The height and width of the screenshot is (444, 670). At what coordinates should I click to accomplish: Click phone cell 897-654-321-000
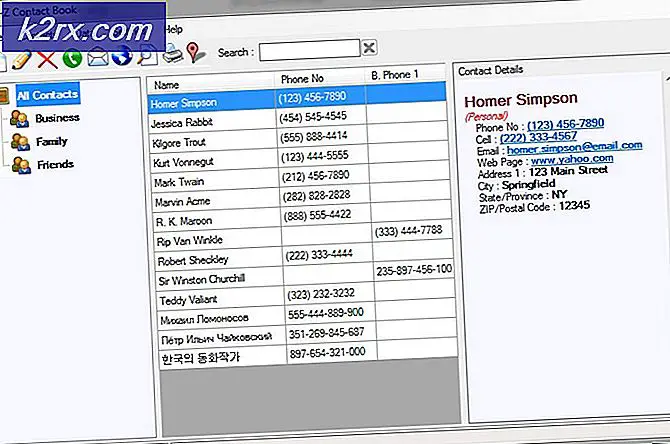coord(327,353)
